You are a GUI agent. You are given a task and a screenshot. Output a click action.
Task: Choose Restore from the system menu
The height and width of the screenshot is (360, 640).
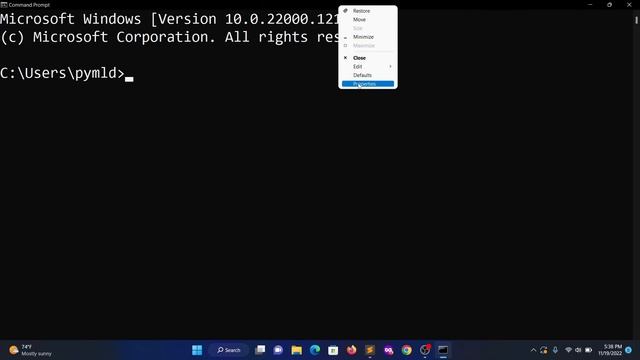coord(368,11)
